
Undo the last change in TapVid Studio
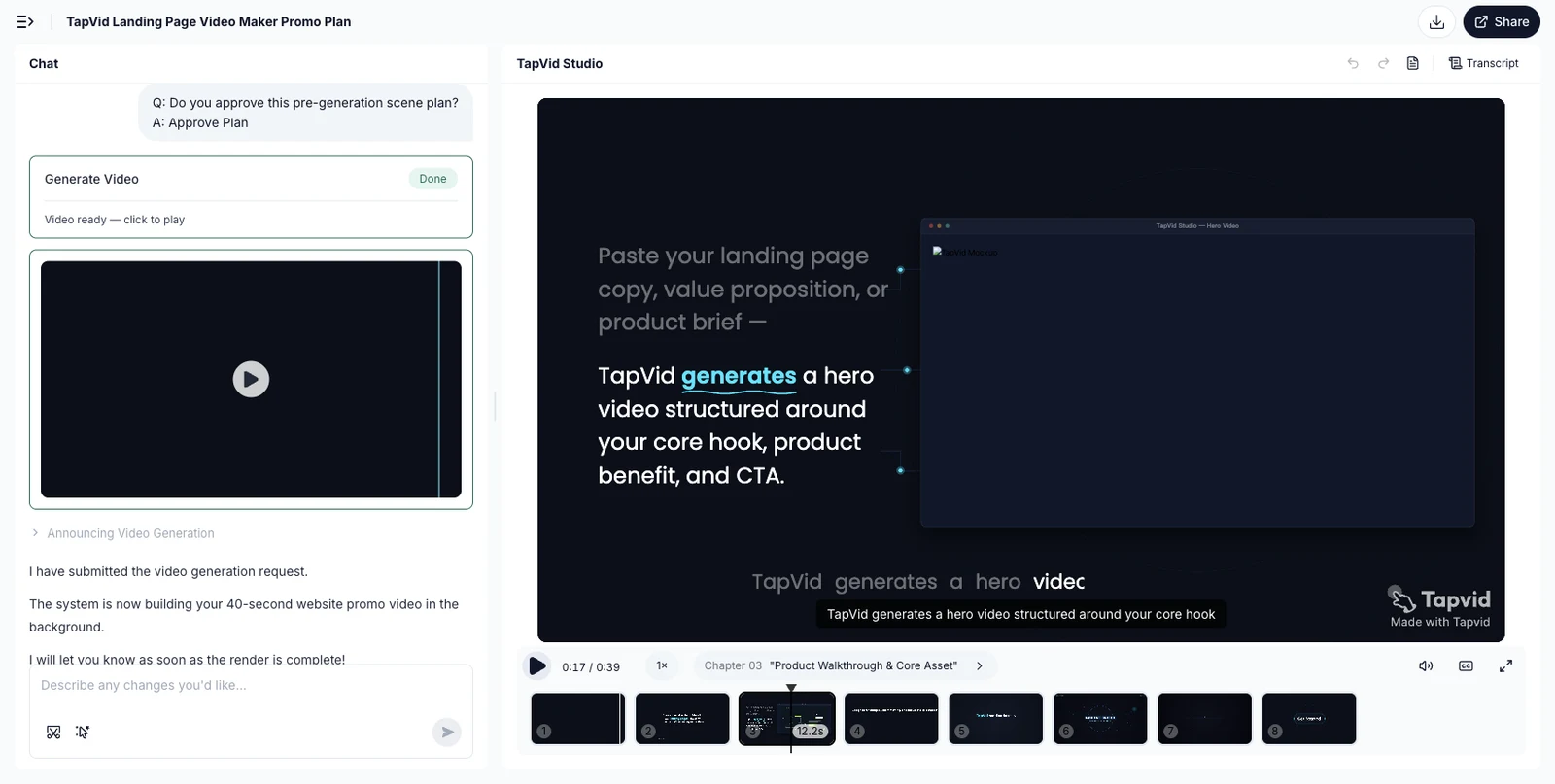tap(1353, 63)
